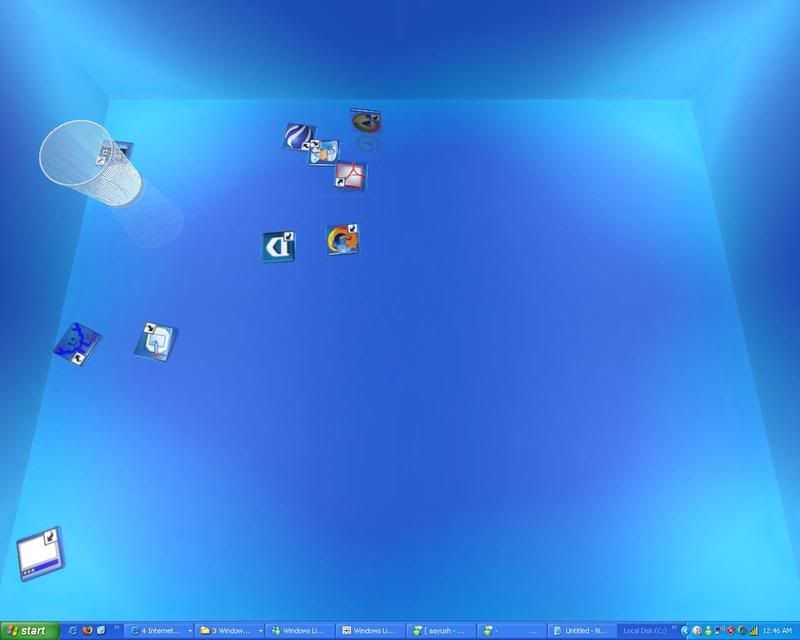Switch to second 'Windows Li...' taskbar button
The height and width of the screenshot is (640, 800).
coord(370,631)
